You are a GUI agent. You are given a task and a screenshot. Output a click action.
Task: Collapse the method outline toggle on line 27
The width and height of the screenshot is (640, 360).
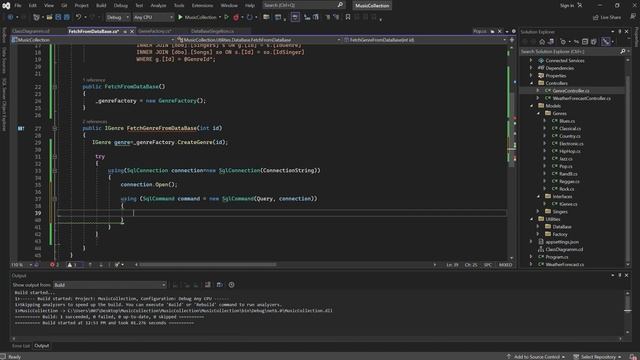[55, 128]
